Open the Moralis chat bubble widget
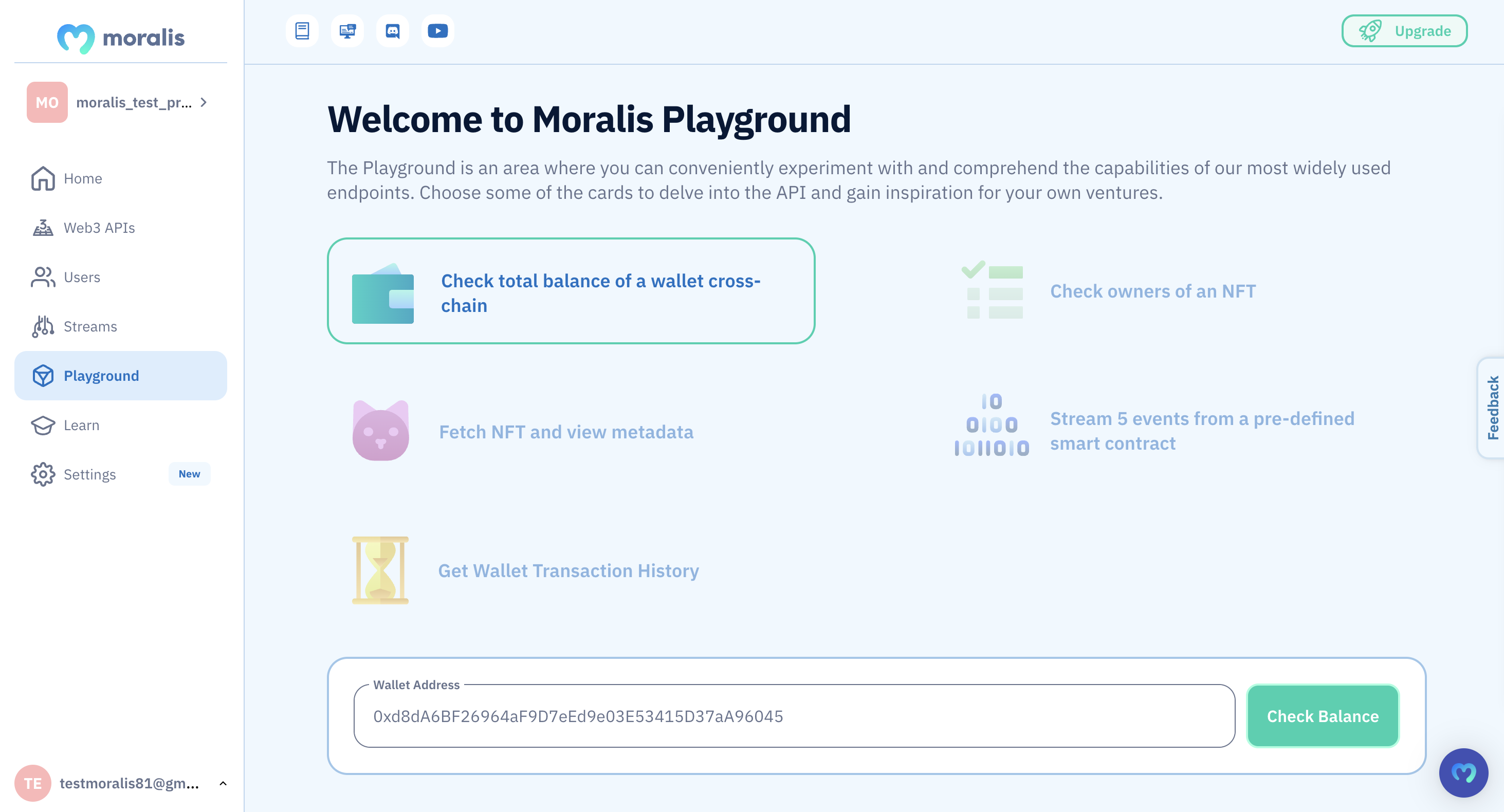The width and height of the screenshot is (1504, 812). click(1463, 773)
